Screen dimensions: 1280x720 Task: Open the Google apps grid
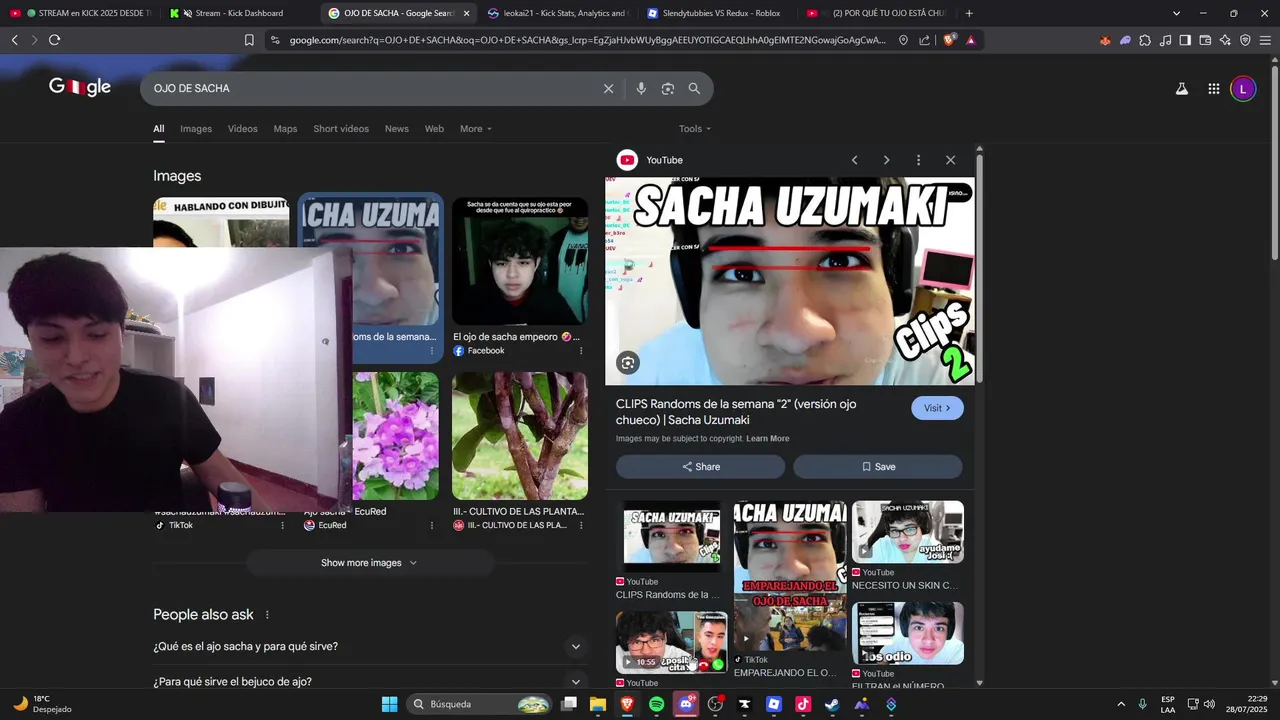tap(1213, 88)
